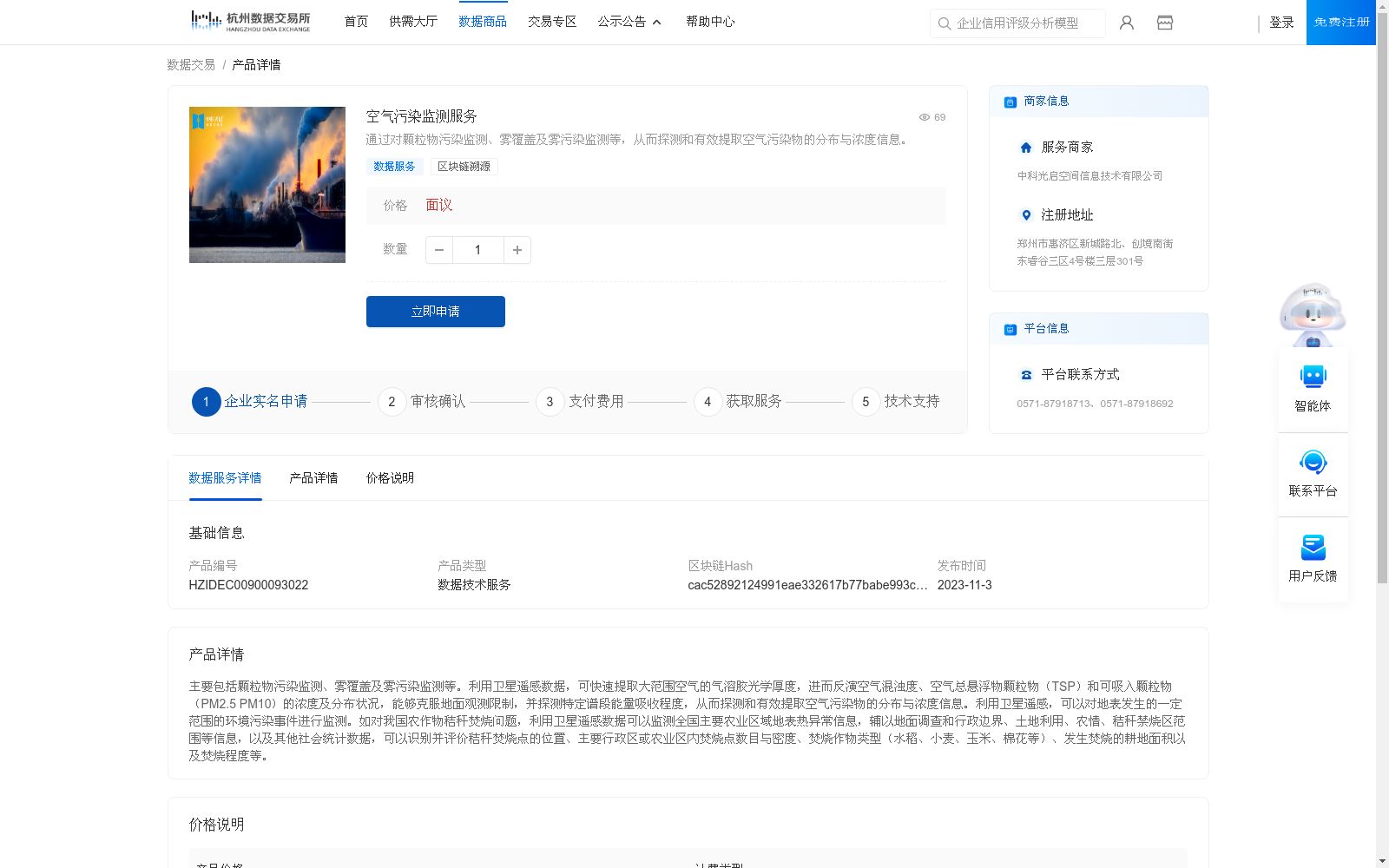This screenshot has width=1389, height=868.
Task: Click the scrollbar down arrow
Action: (1382, 861)
